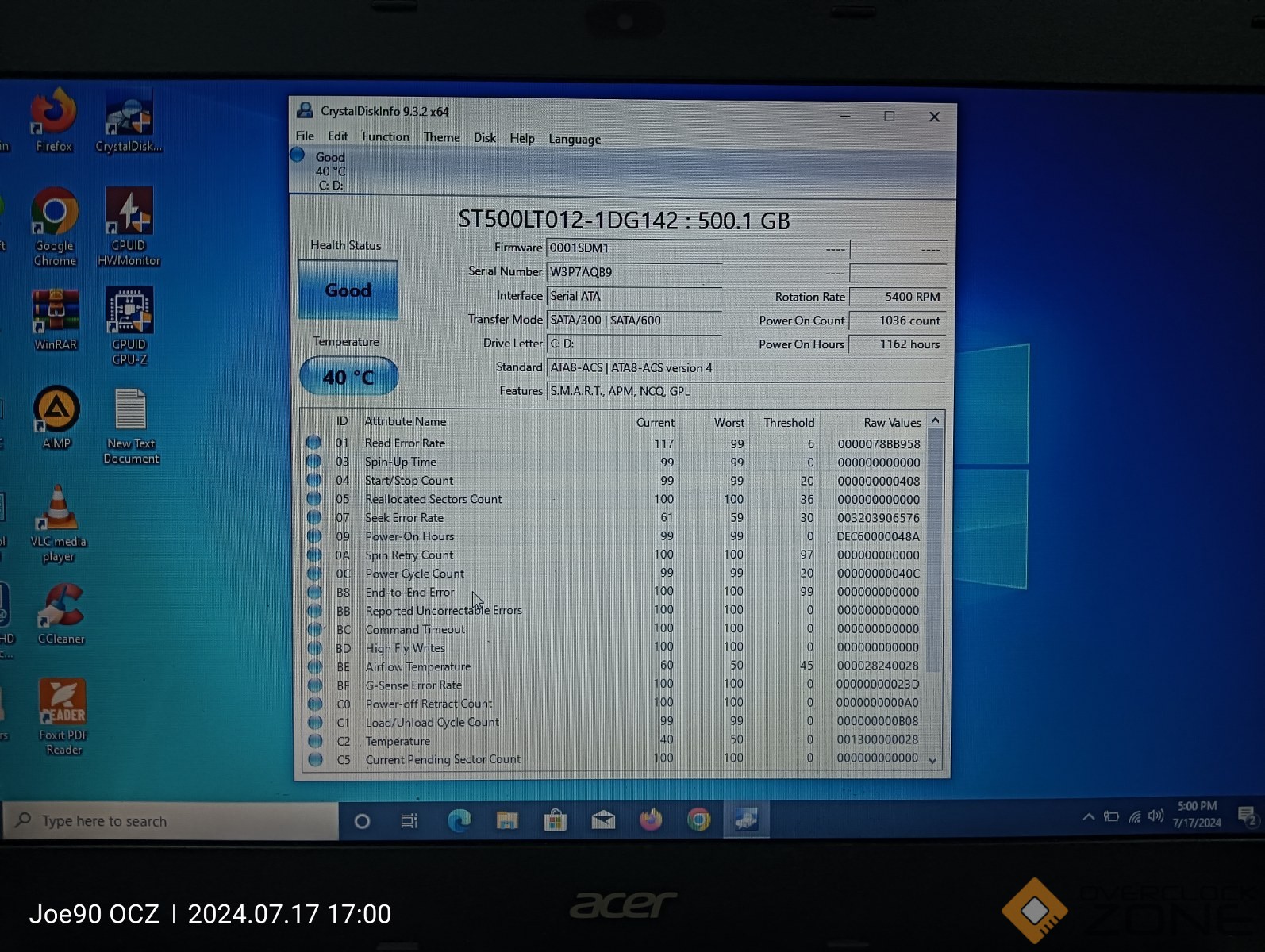Select the Airflow Temperature row

tap(613, 666)
